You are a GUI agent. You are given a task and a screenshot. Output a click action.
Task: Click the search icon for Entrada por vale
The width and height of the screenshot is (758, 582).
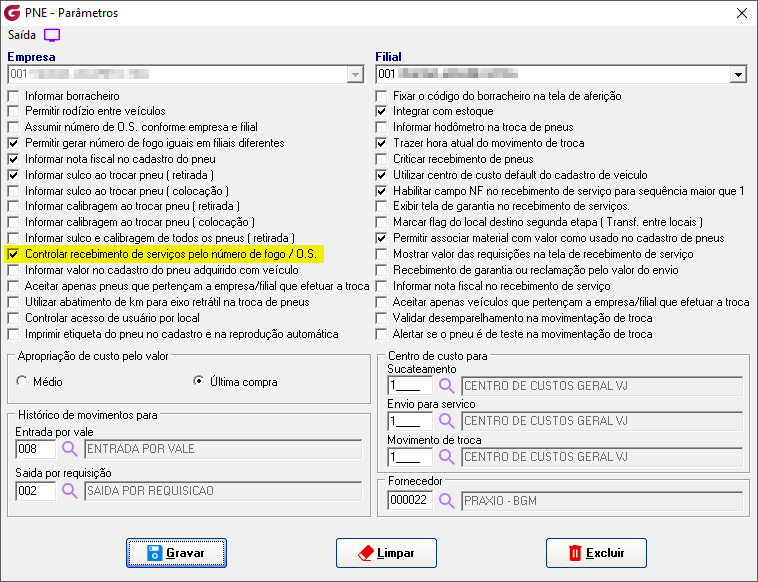point(70,449)
